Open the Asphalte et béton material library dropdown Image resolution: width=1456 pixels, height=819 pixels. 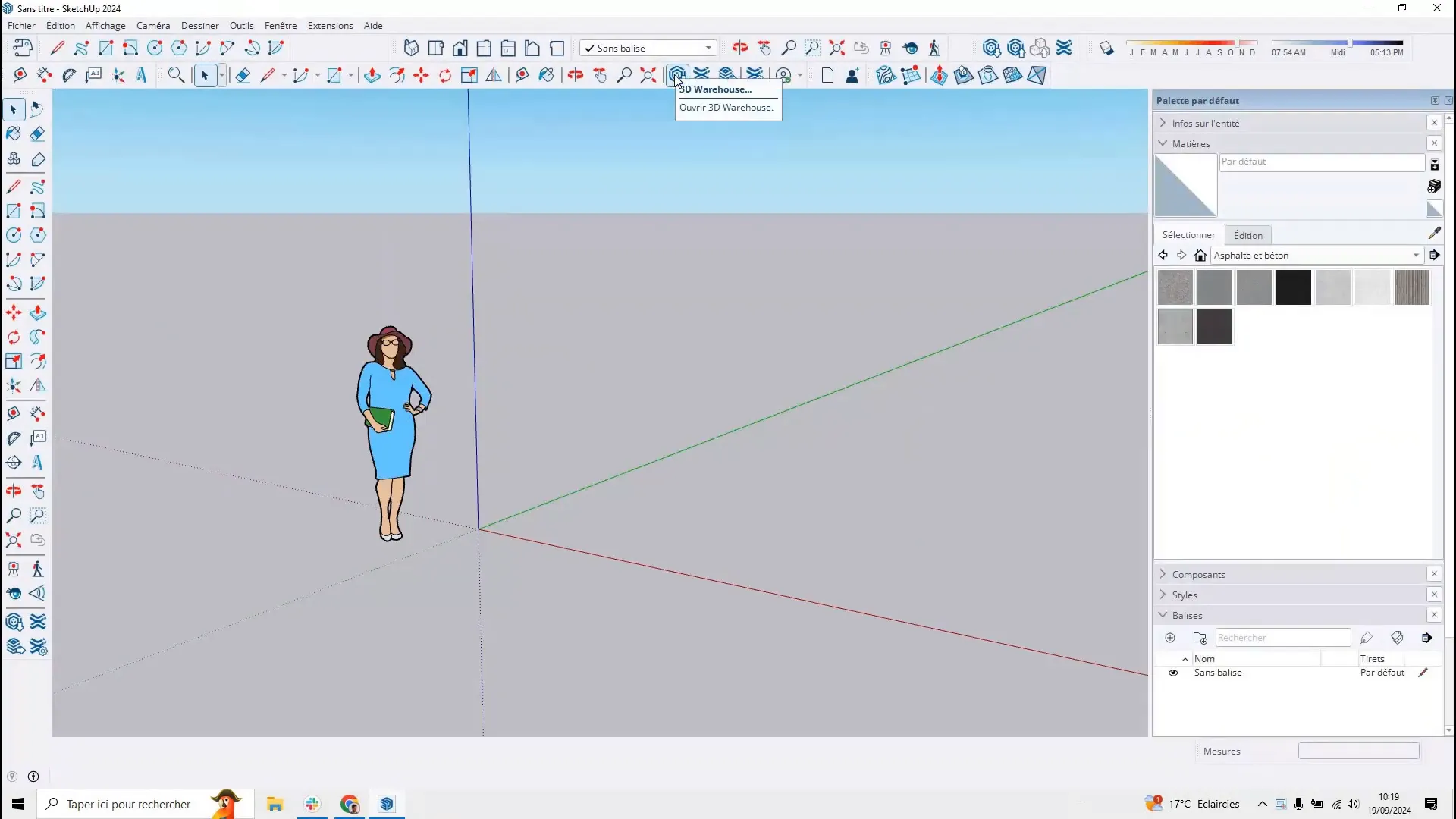[x=1316, y=256]
